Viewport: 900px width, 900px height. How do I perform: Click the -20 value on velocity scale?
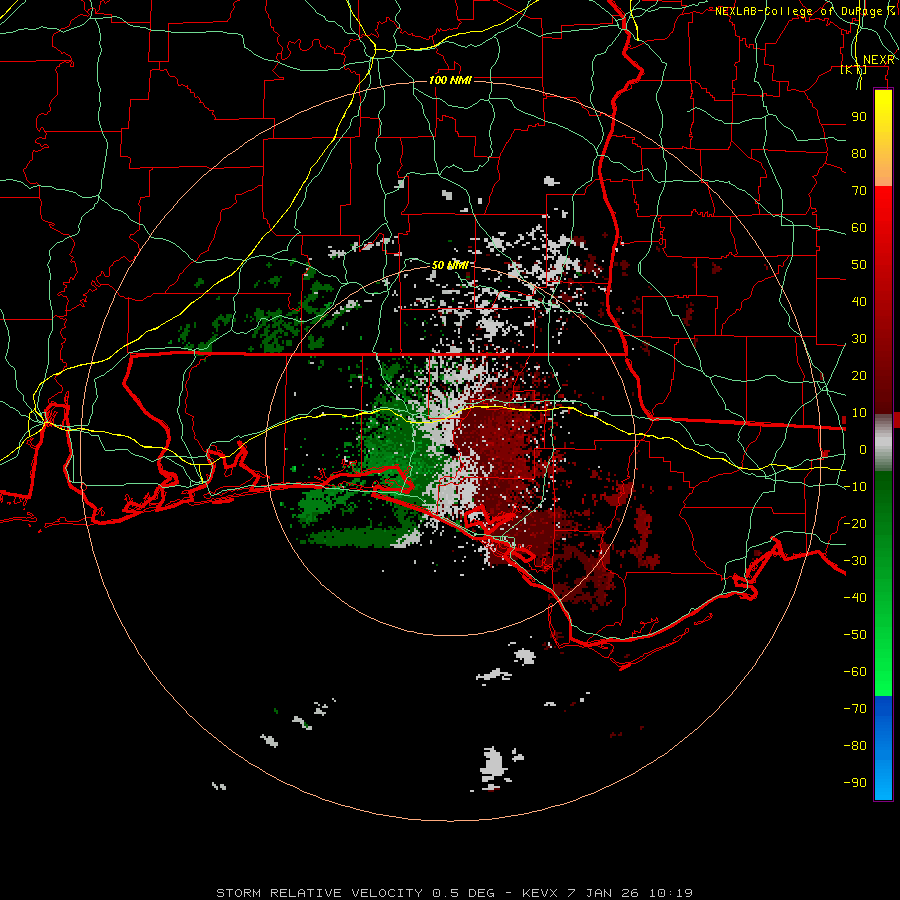855,523
